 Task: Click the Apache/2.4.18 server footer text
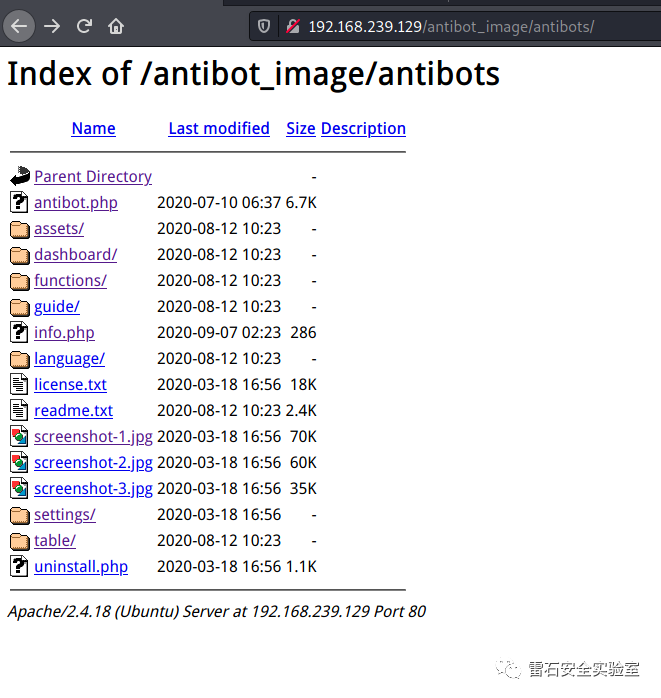217,612
